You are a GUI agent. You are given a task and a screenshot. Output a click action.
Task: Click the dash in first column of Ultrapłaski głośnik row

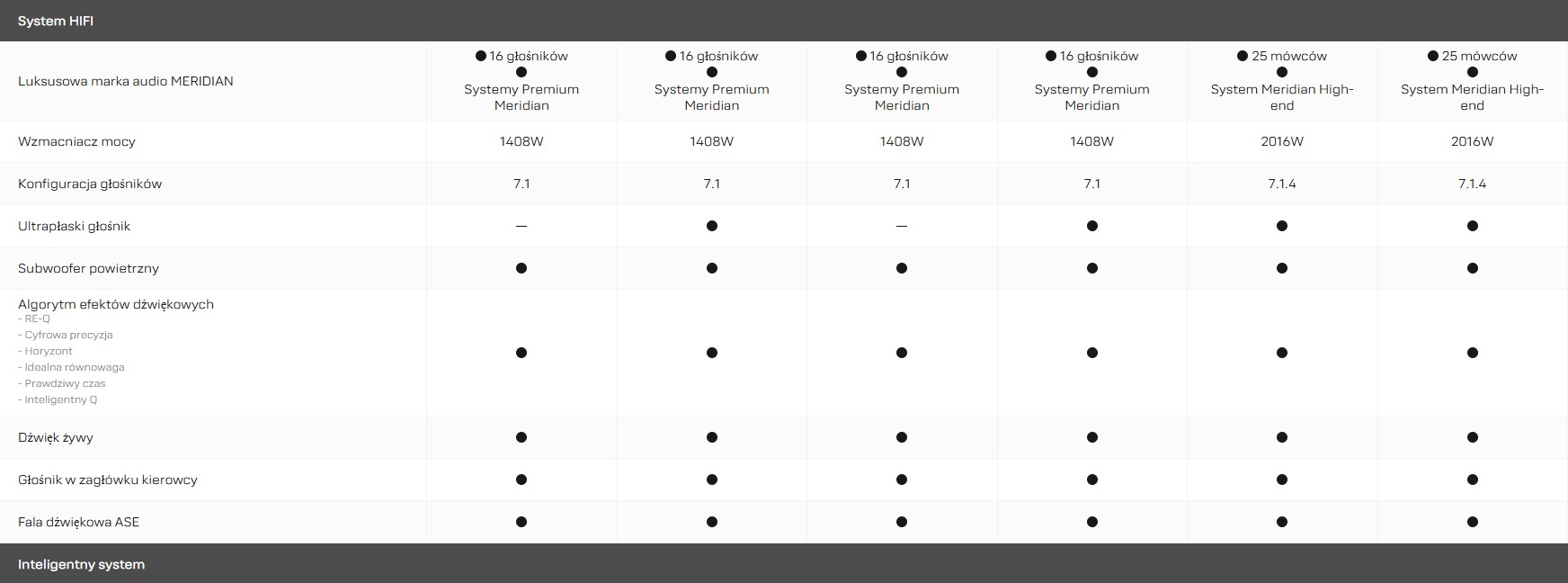(x=521, y=226)
